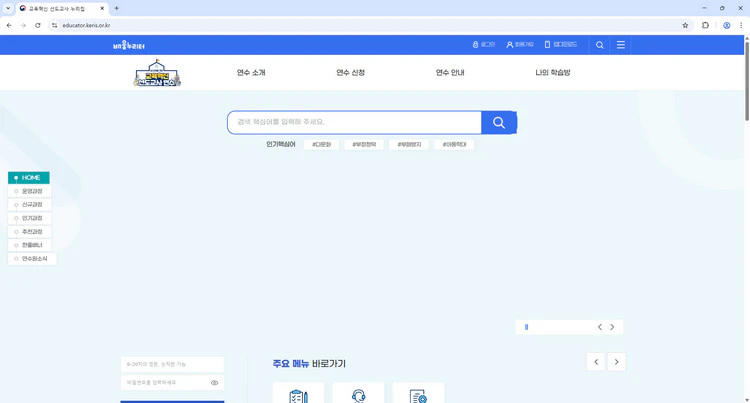Open the 연수 소개 menu
750x403 pixels.
[x=251, y=73]
